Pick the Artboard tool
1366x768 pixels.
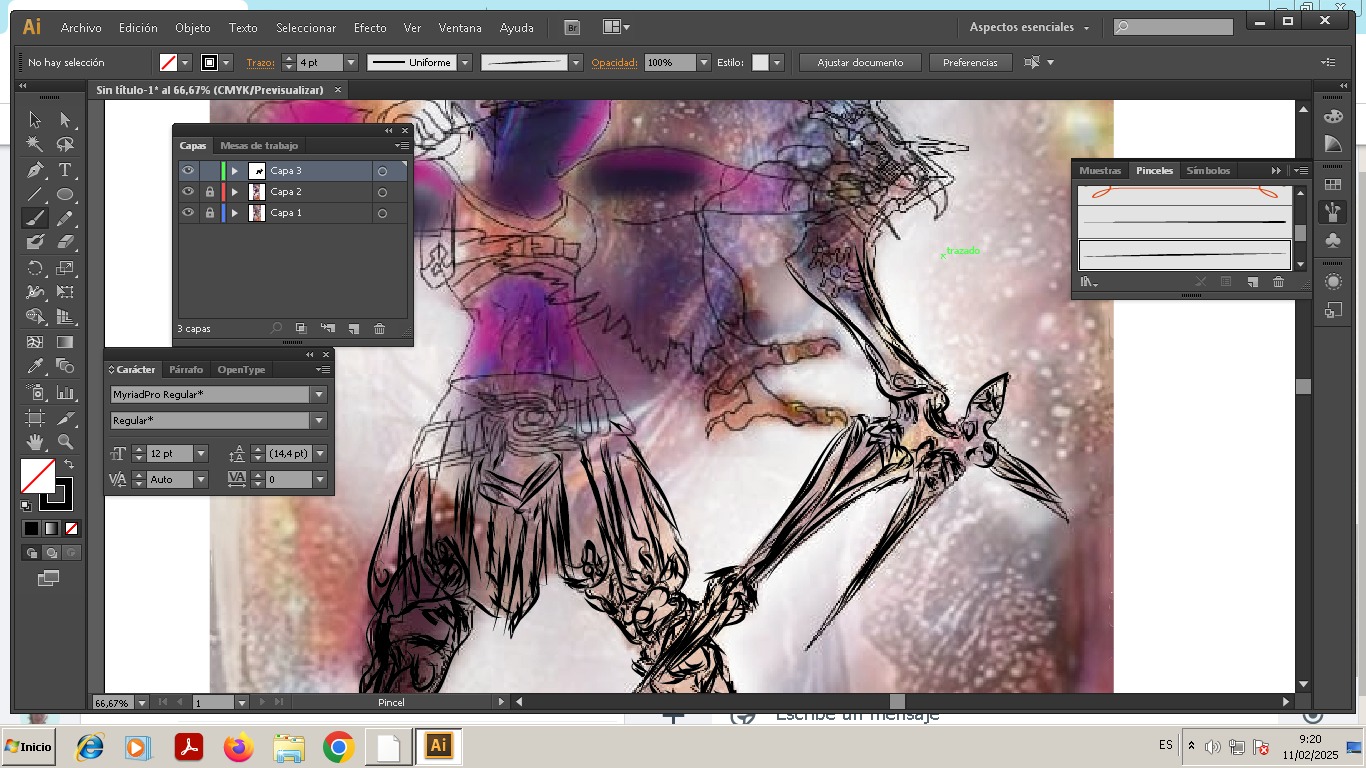click(x=35, y=417)
